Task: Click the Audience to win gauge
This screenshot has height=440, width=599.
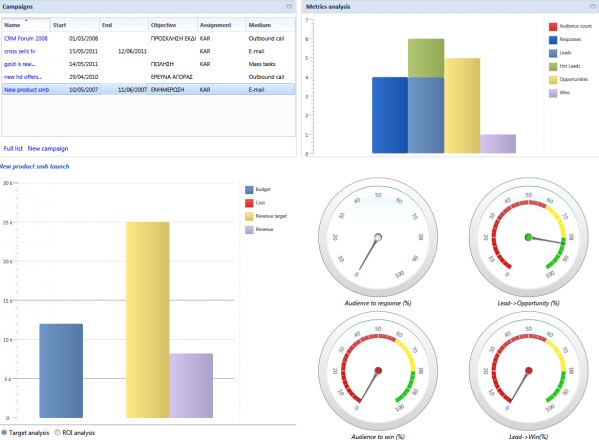Action: point(378,371)
